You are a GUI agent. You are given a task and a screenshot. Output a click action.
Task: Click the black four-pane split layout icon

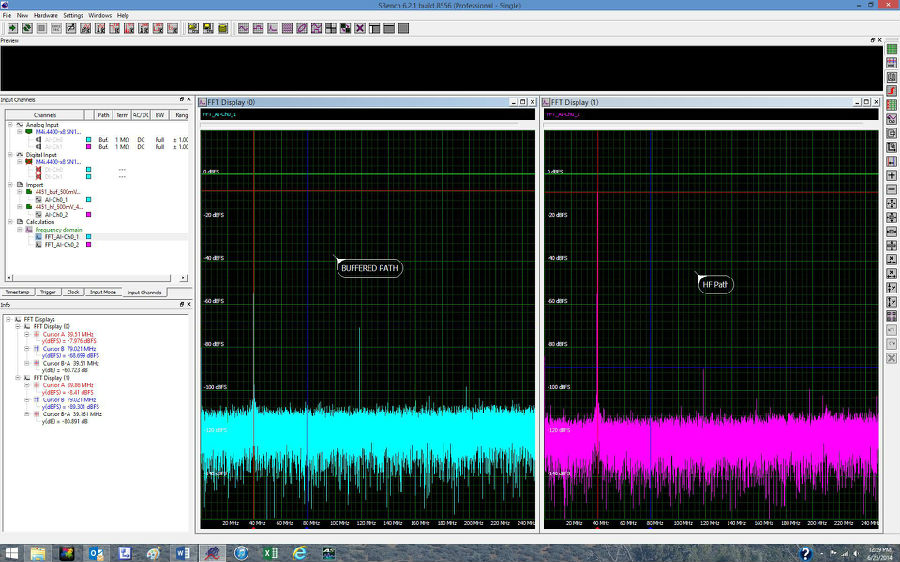click(331, 28)
